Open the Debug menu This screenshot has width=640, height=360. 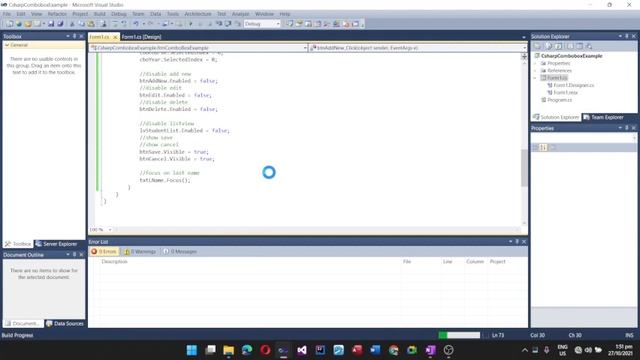point(119,14)
